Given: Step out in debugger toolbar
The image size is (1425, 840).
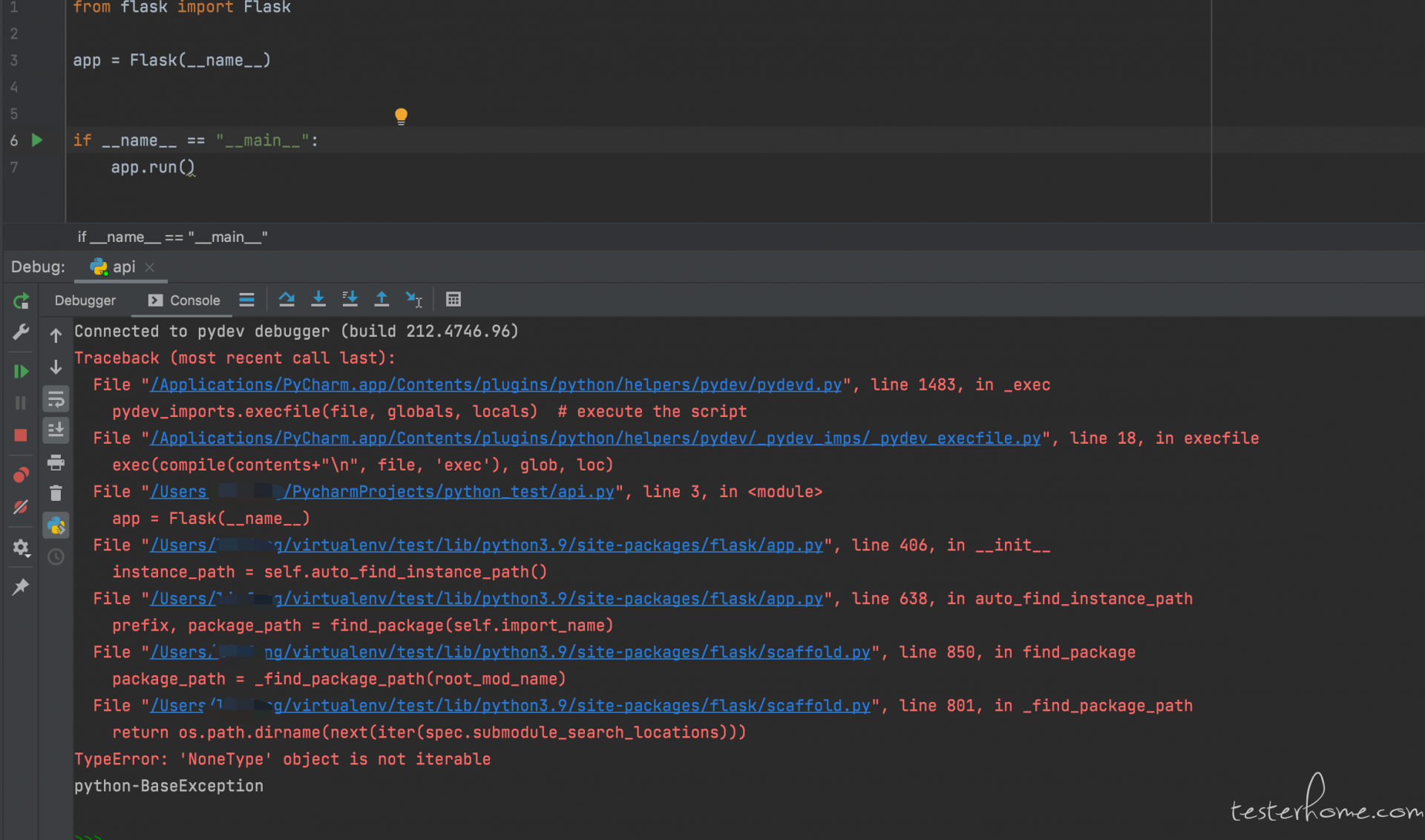Looking at the screenshot, I should point(381,299).
